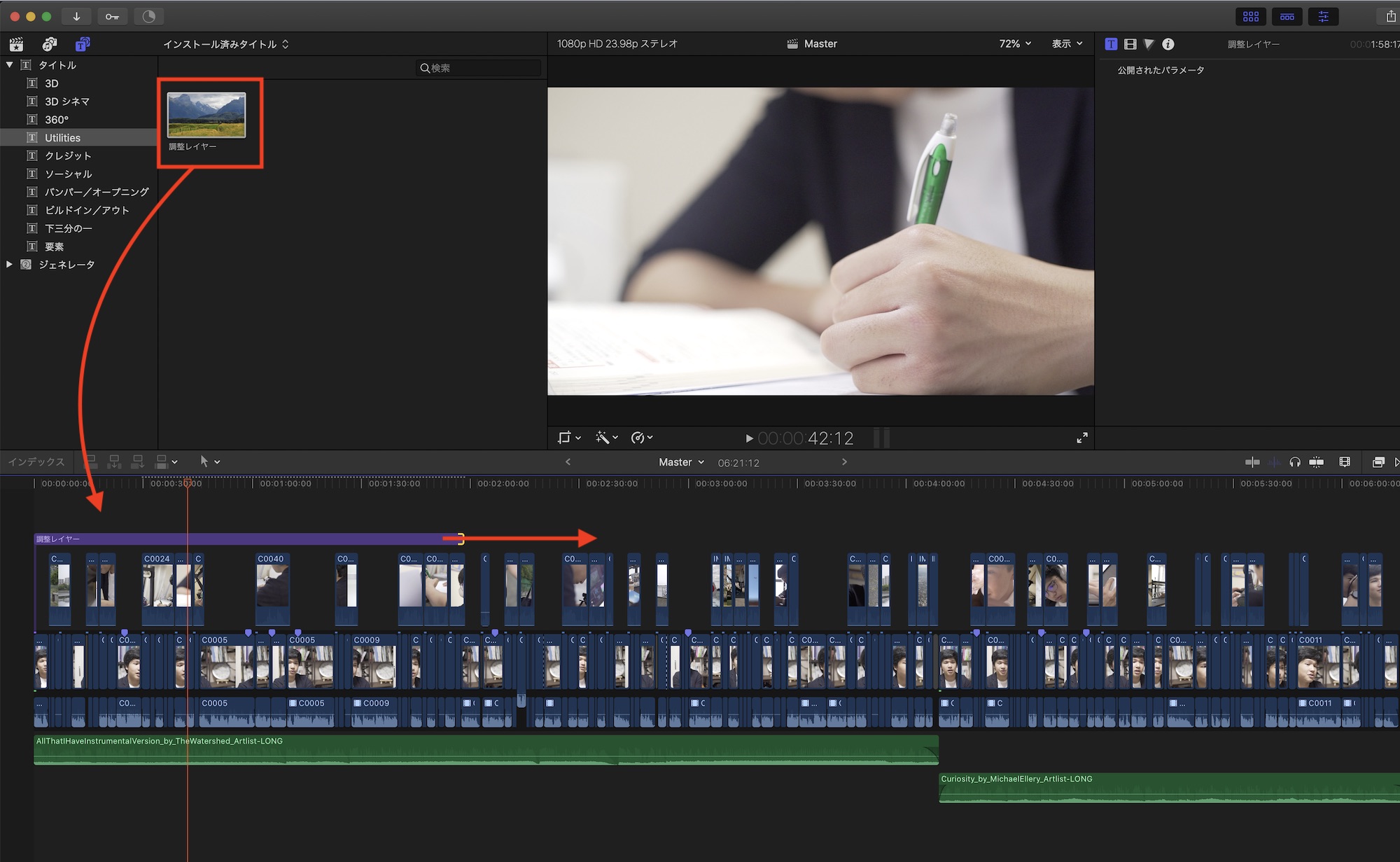
Task: Open the Info inspector icon
Action: tap(1168, 44)
